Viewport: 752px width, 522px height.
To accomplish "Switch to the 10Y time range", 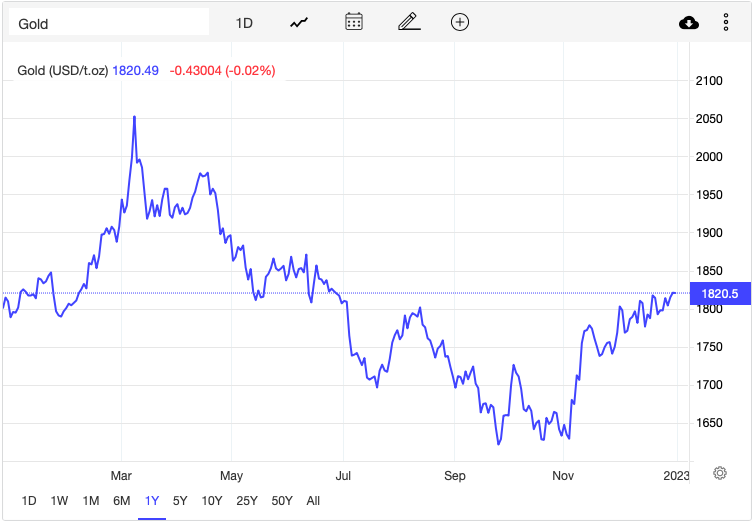I will tap(212, 501).
